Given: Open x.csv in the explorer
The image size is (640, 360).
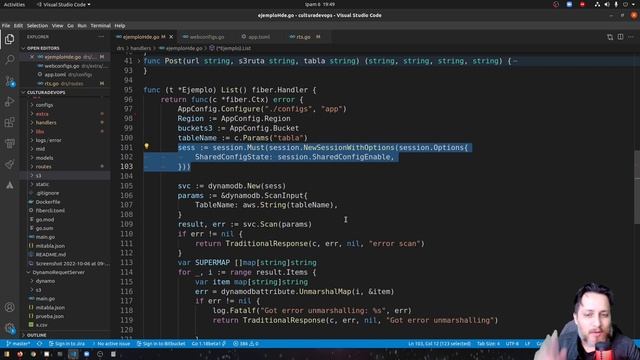Looking at the screenshot, I should [41, 325].
